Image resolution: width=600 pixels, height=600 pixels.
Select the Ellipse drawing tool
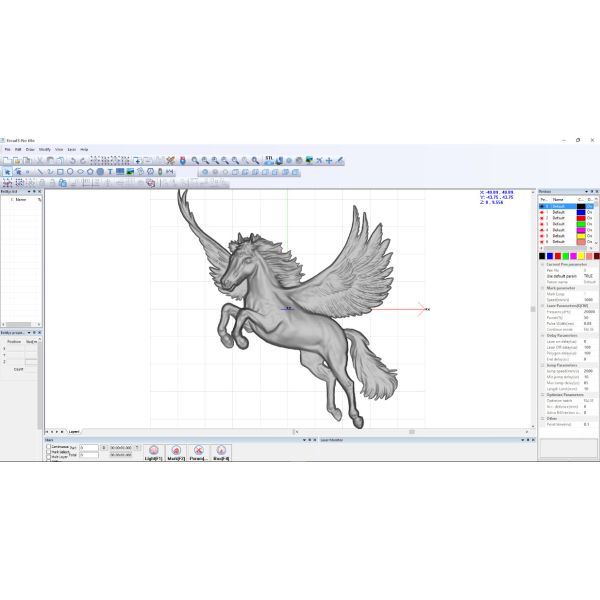[80, 172]
